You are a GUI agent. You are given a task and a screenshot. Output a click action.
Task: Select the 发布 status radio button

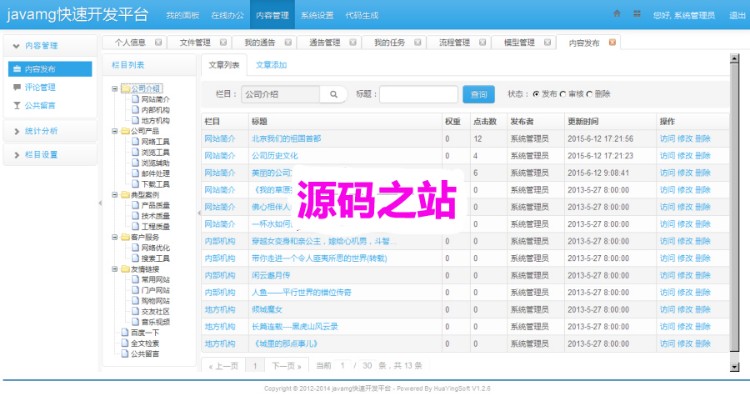tap(536, 94)
